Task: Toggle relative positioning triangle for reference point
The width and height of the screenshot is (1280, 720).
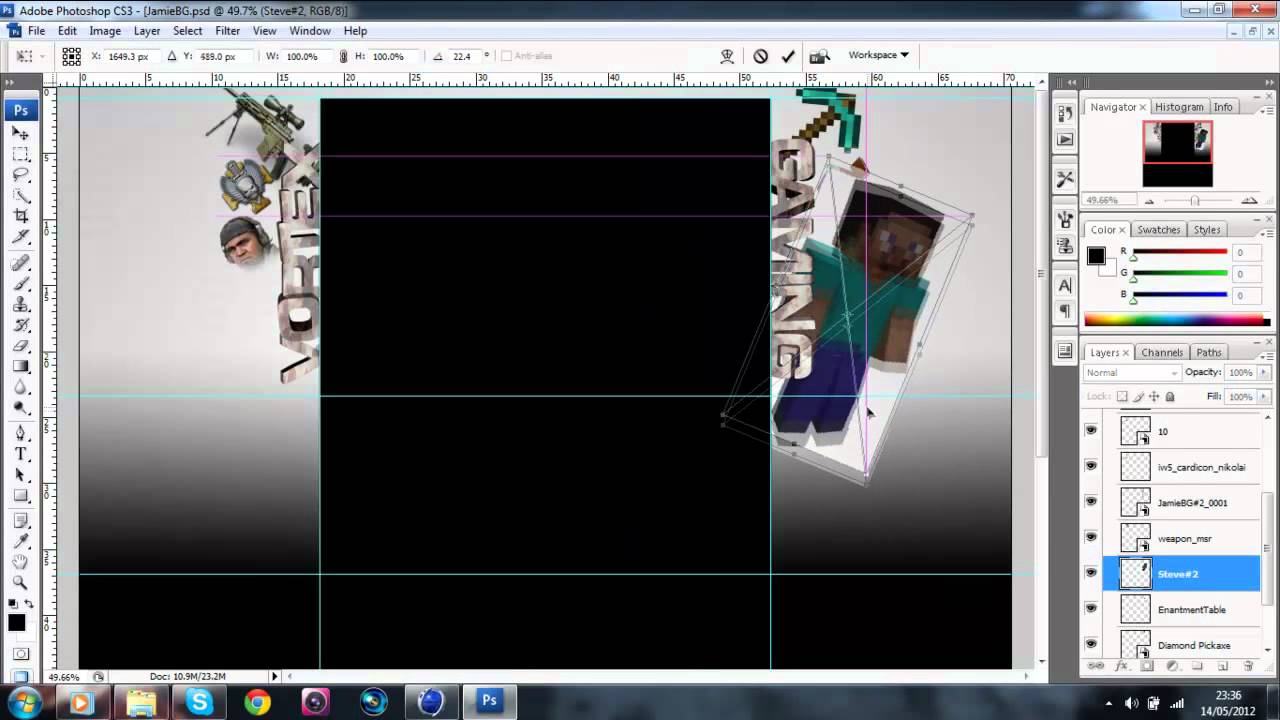Action: 172,56
